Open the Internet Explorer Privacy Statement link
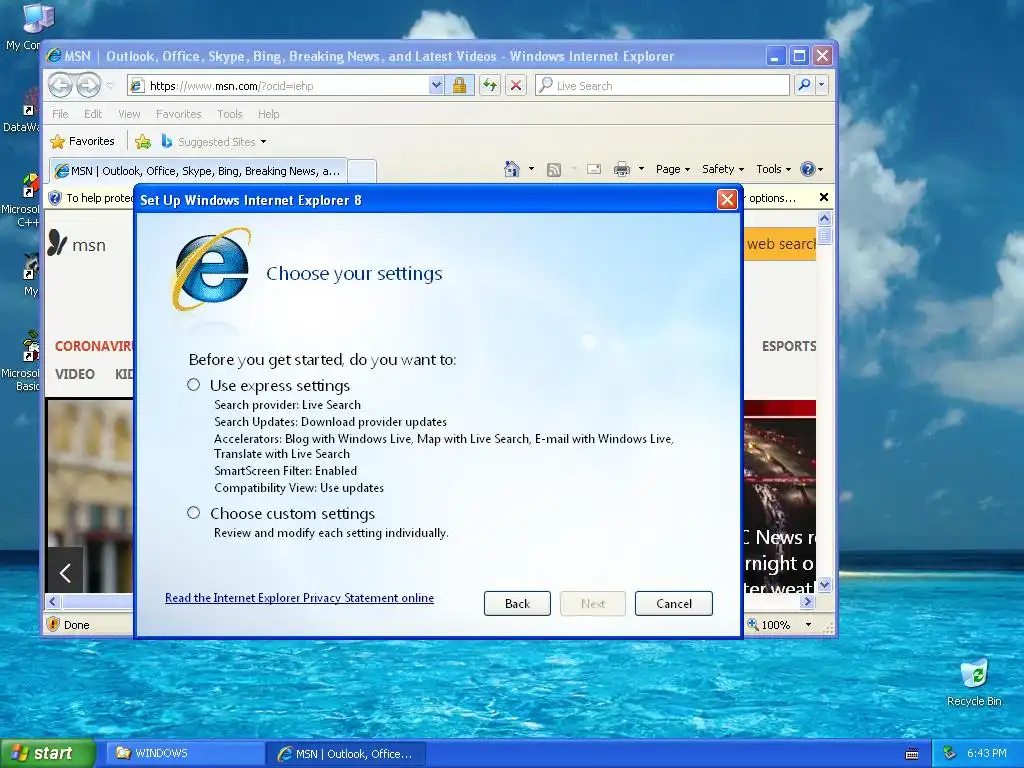The image size is (1024, 768). point(299,598)
